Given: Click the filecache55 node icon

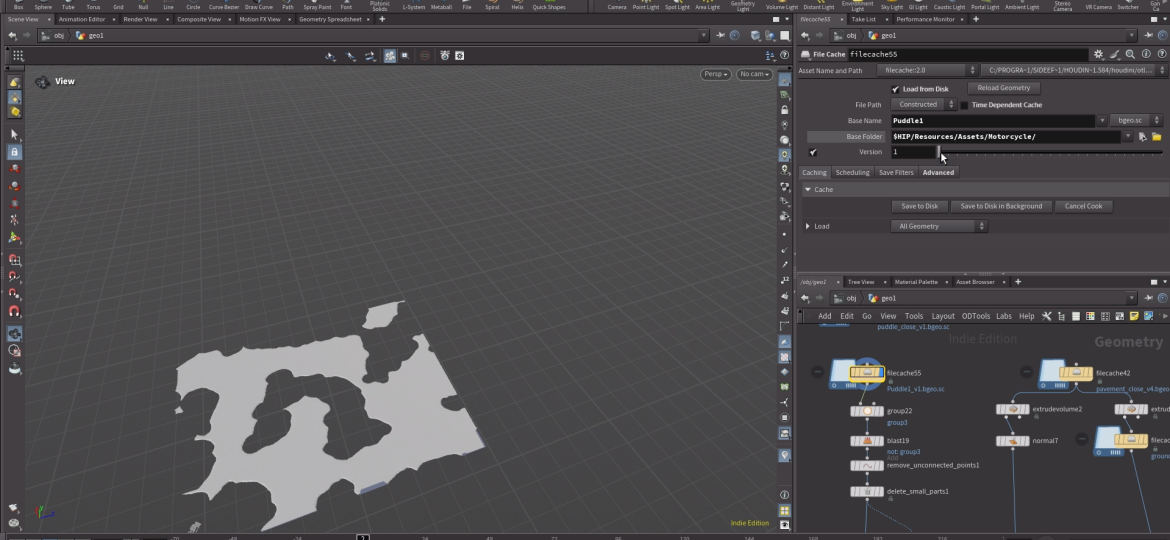Looking at the screenshot, I should (x=866, y=373).
